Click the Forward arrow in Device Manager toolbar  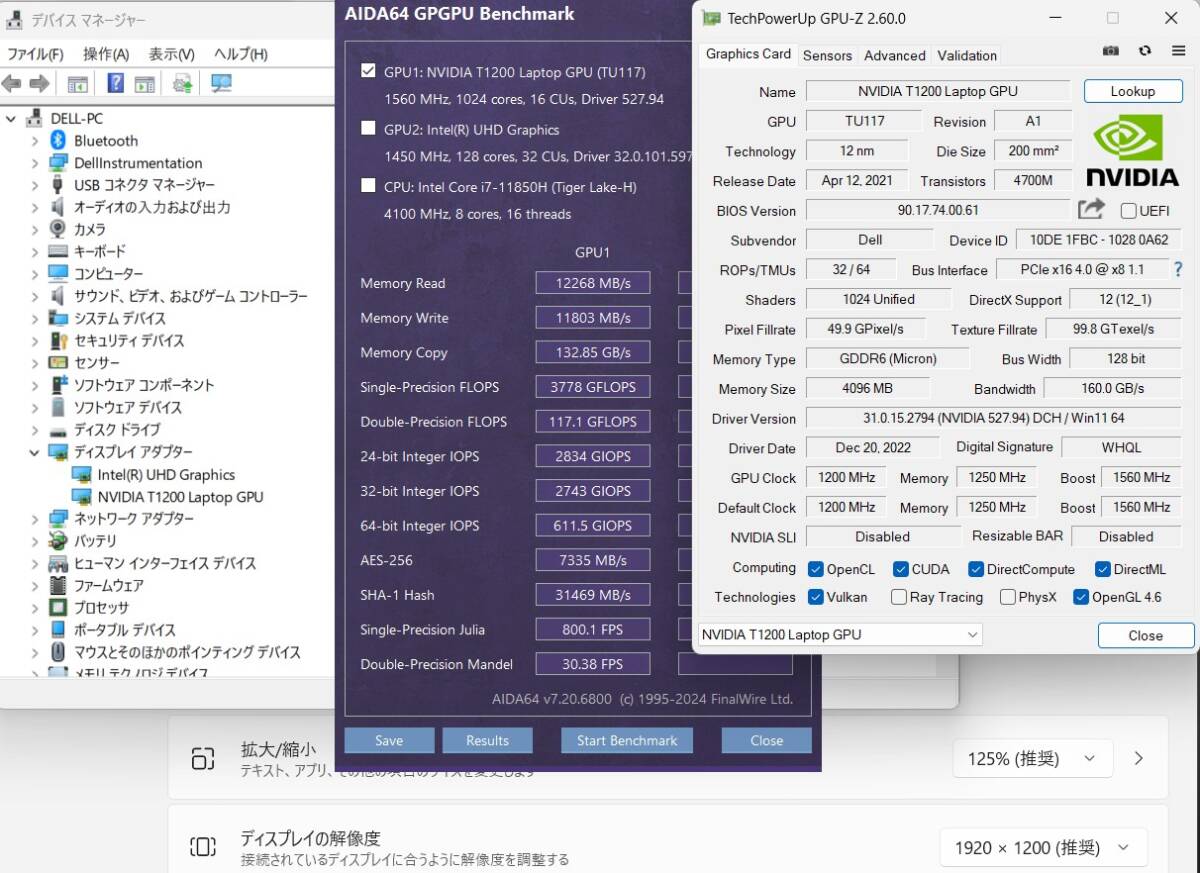(x=39, y=84)
